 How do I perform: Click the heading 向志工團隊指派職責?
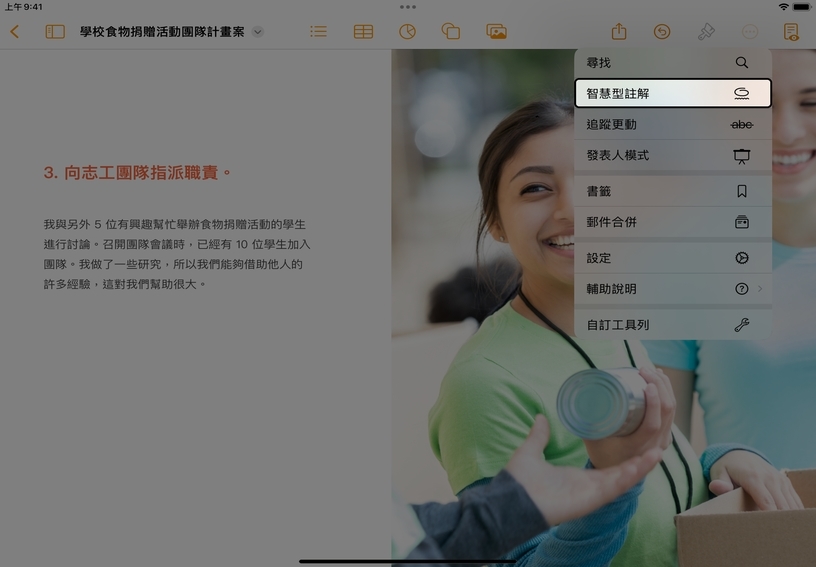click(x=138, y=173)
